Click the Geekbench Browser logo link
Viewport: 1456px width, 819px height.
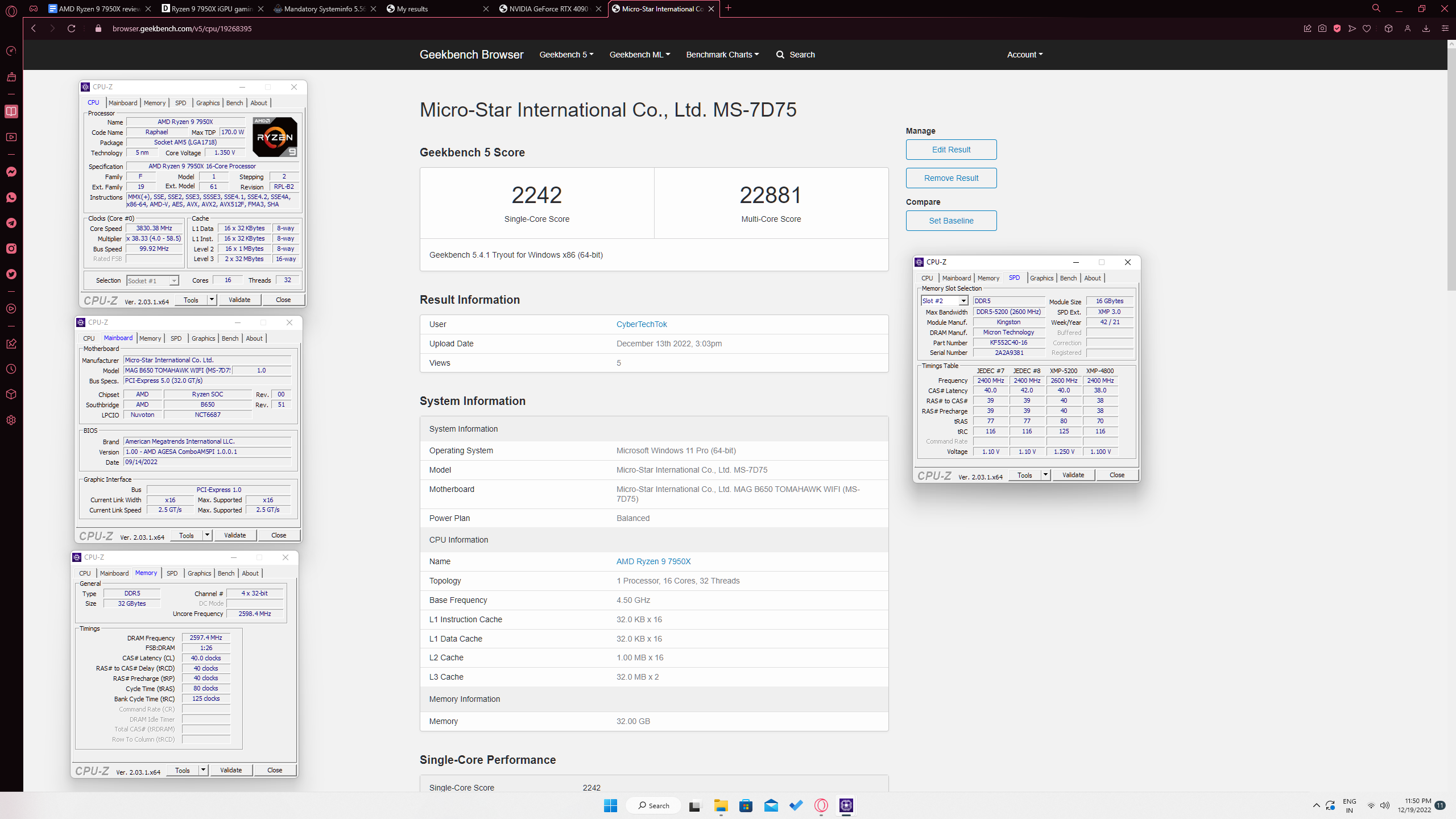point(471,55)
